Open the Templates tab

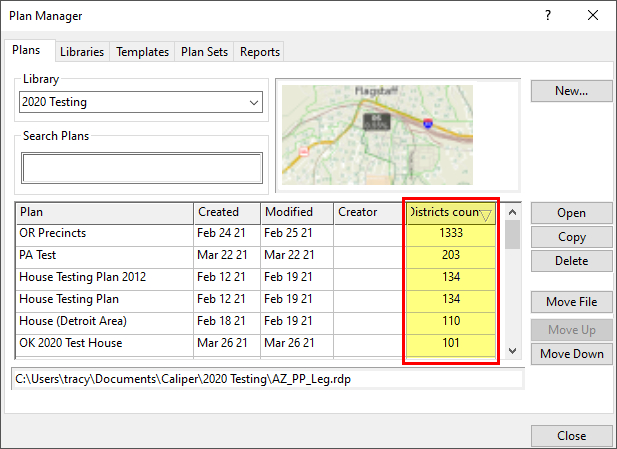tap(142, 52)
